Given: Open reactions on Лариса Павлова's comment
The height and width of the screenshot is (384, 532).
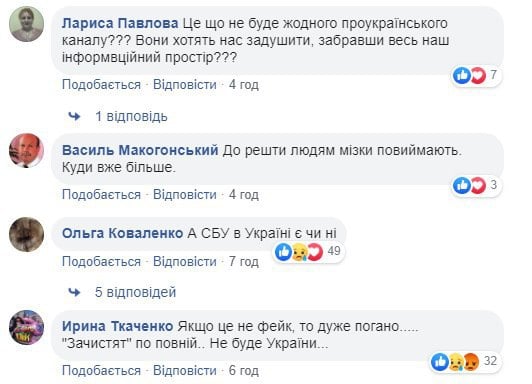Looking at the screenshot, I should pyautogui.click(x=477, y=75).
